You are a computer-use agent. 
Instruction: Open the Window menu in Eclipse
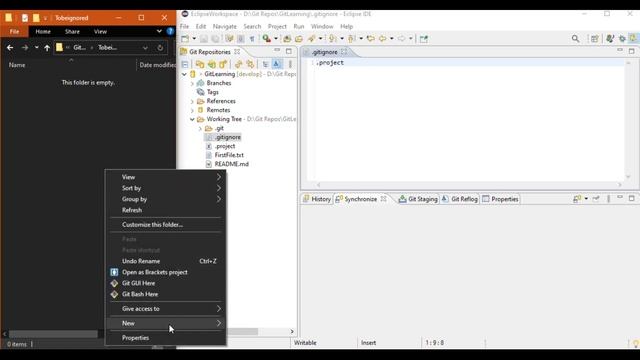click(322, 27)
